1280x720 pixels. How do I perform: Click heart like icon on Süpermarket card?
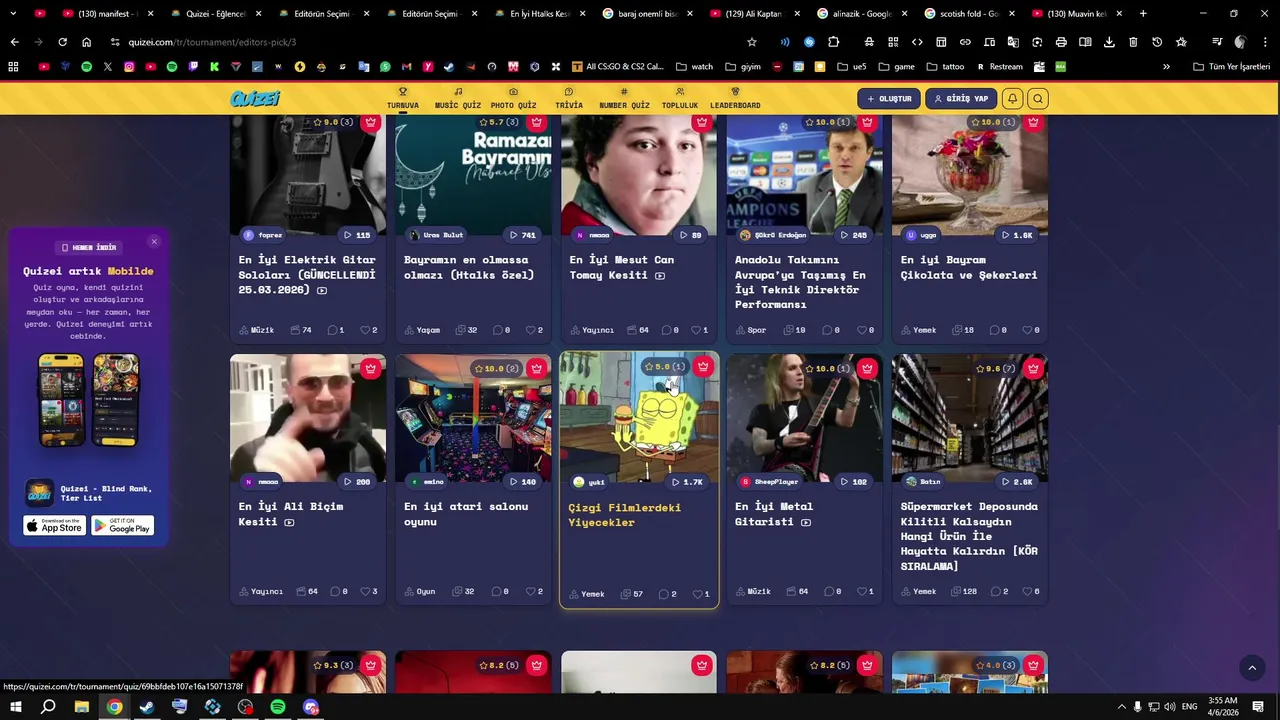(1027, 591)
